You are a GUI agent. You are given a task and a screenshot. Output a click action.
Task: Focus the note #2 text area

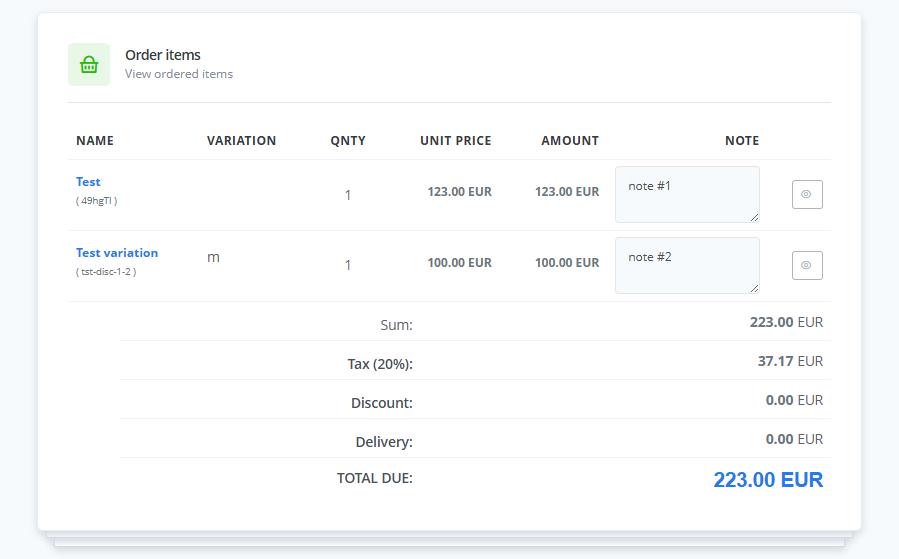click(687, 265)
